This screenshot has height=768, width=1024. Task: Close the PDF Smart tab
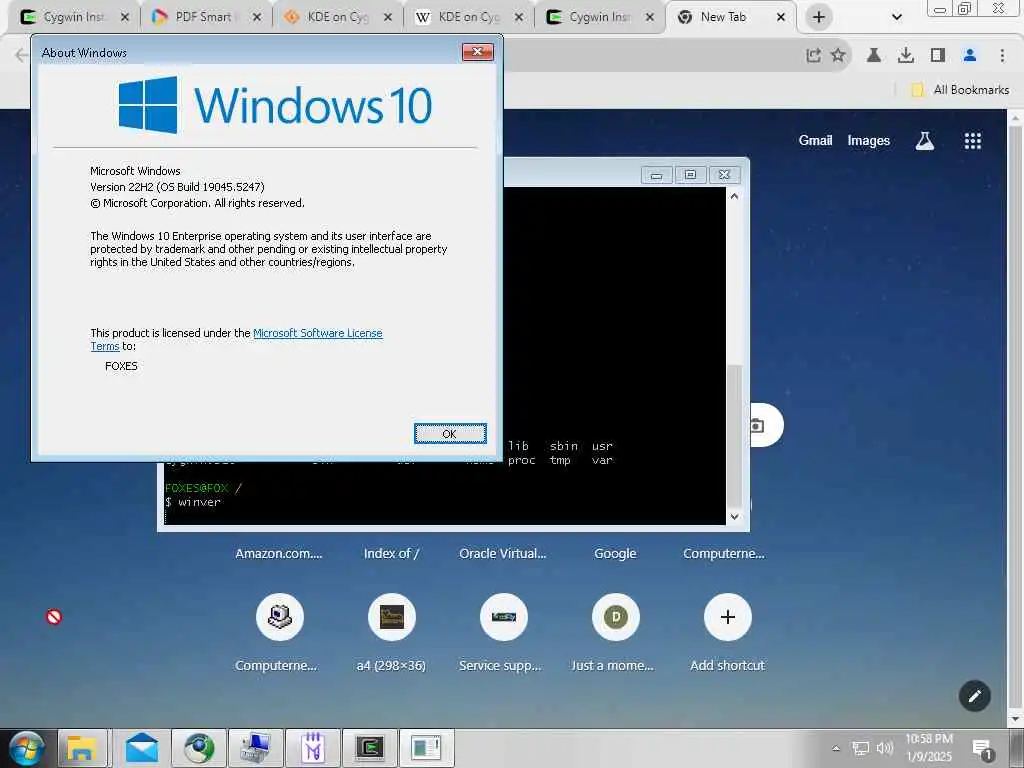tap(257, 18)
